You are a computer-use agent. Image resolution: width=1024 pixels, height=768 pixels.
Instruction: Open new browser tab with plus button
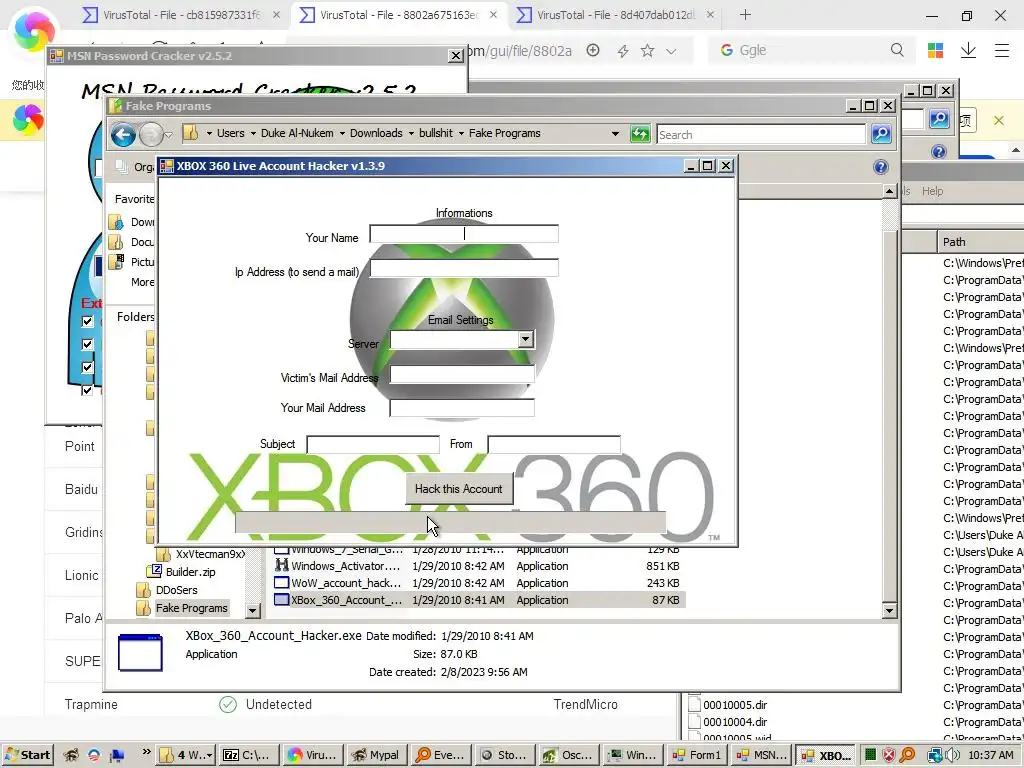click(x=745, y=14)
